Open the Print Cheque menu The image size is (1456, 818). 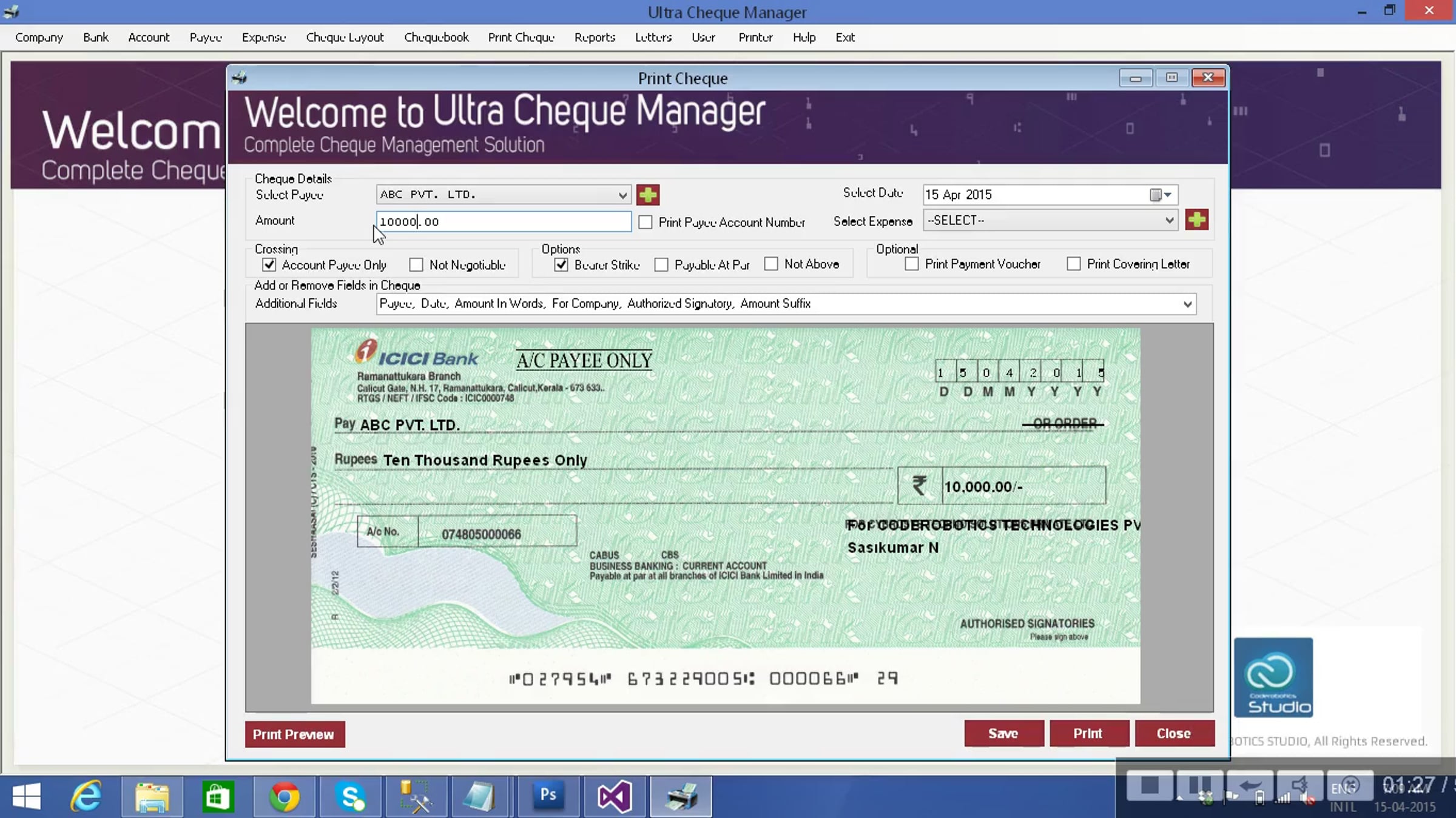point(521,38)
